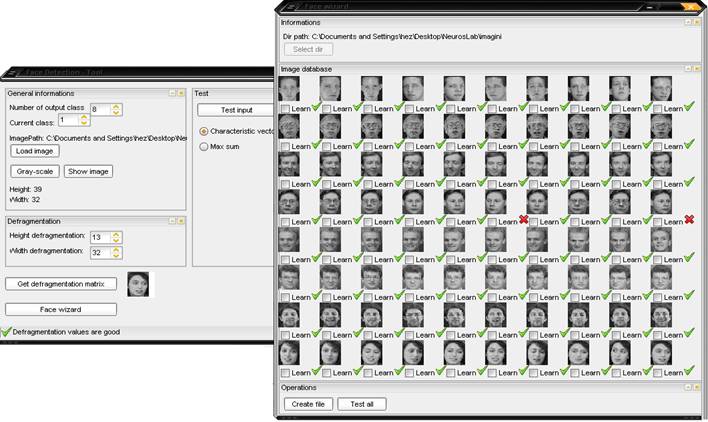
Task: Close the General informations panel with its X icon
Action: (x=182, y=92)
